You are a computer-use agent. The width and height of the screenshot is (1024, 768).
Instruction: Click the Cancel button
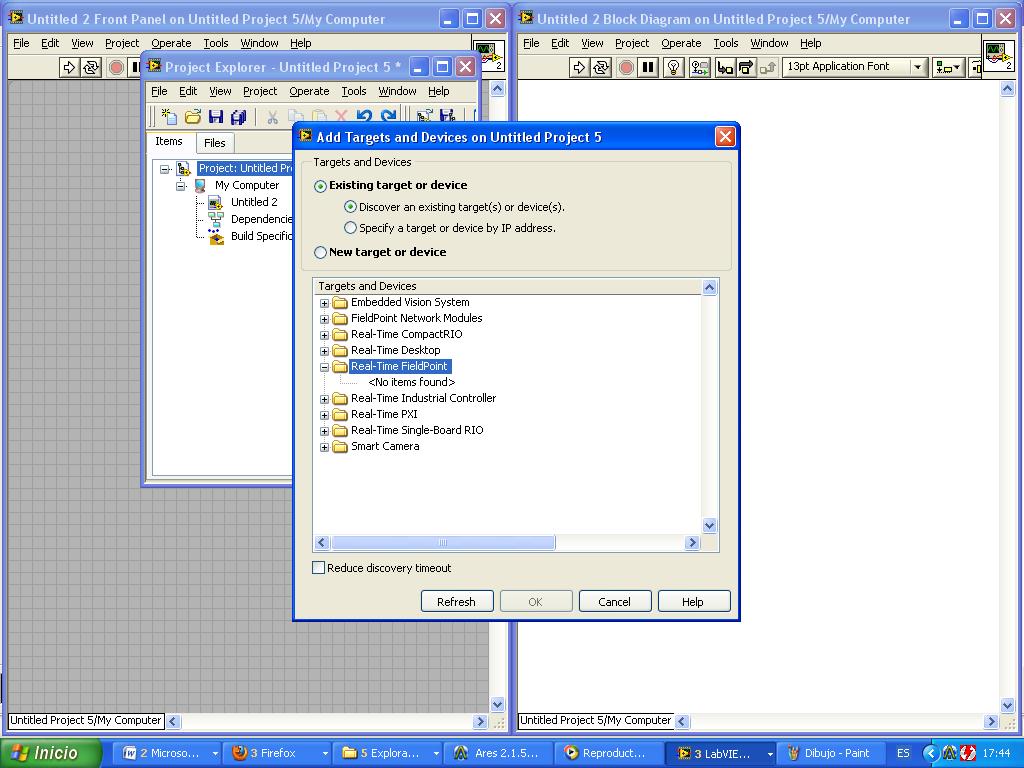[615, 601]
